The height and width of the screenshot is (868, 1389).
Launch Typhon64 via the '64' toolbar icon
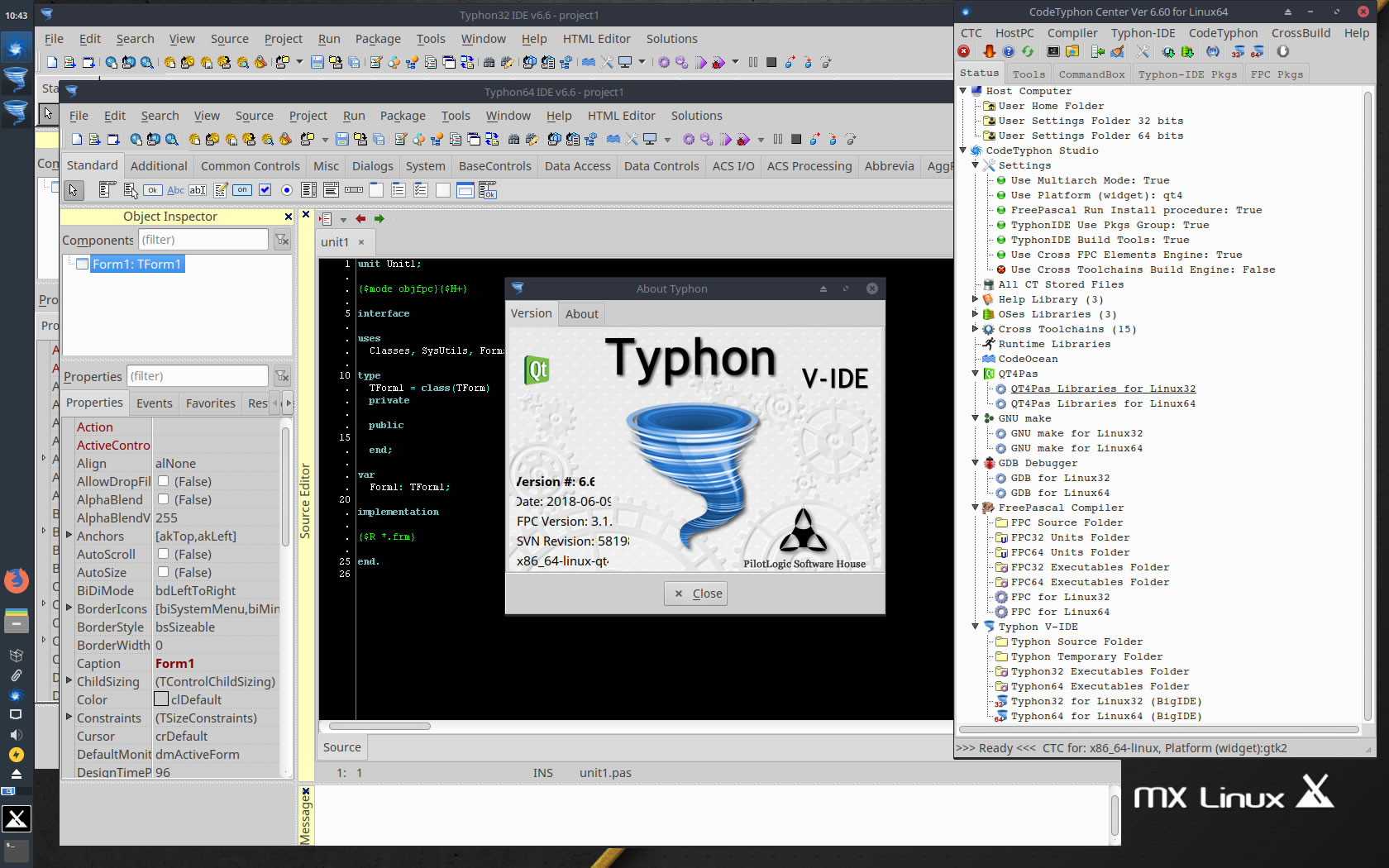[x=1257, y=51]
